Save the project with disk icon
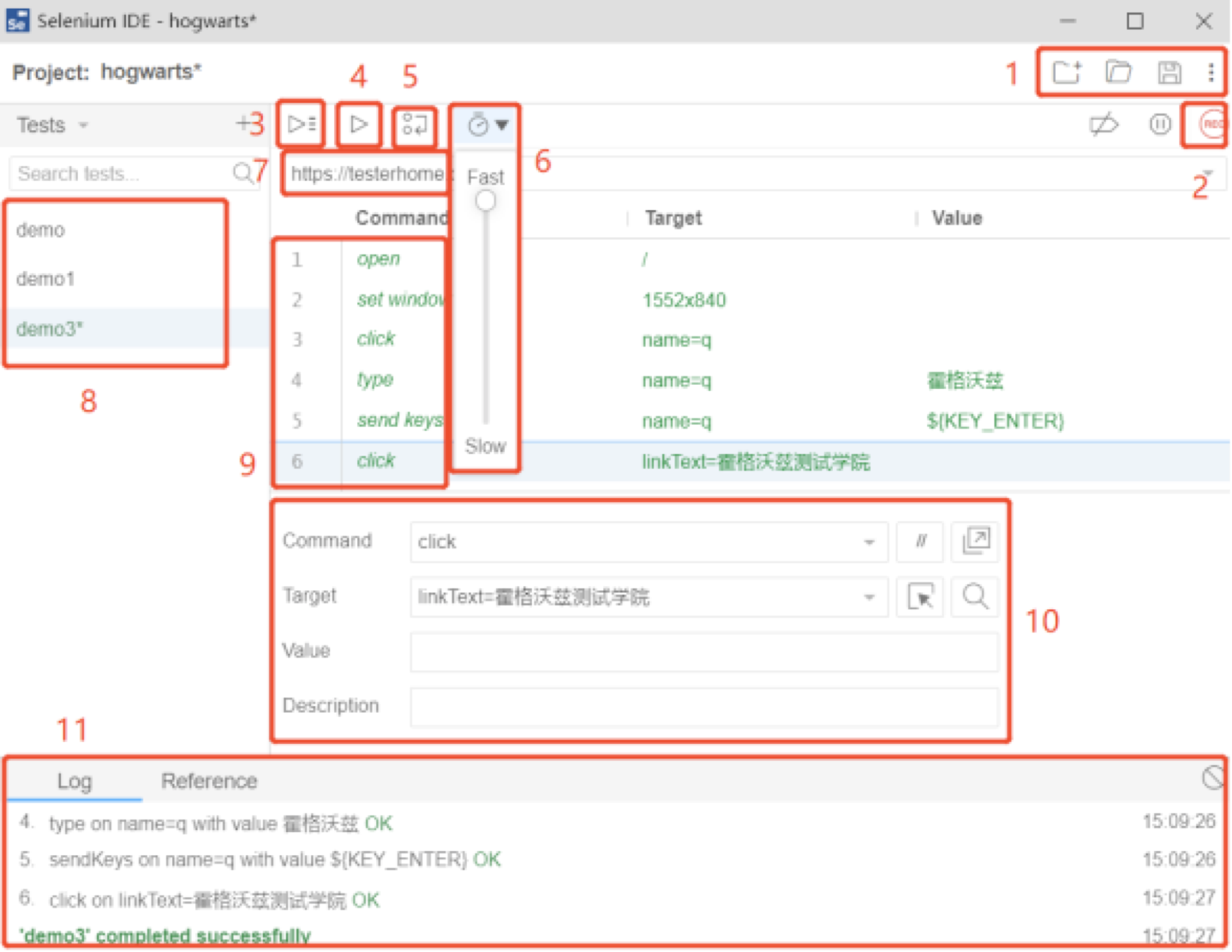Viewport: 1232px width, 952px height. click(x=1169, y=72)
